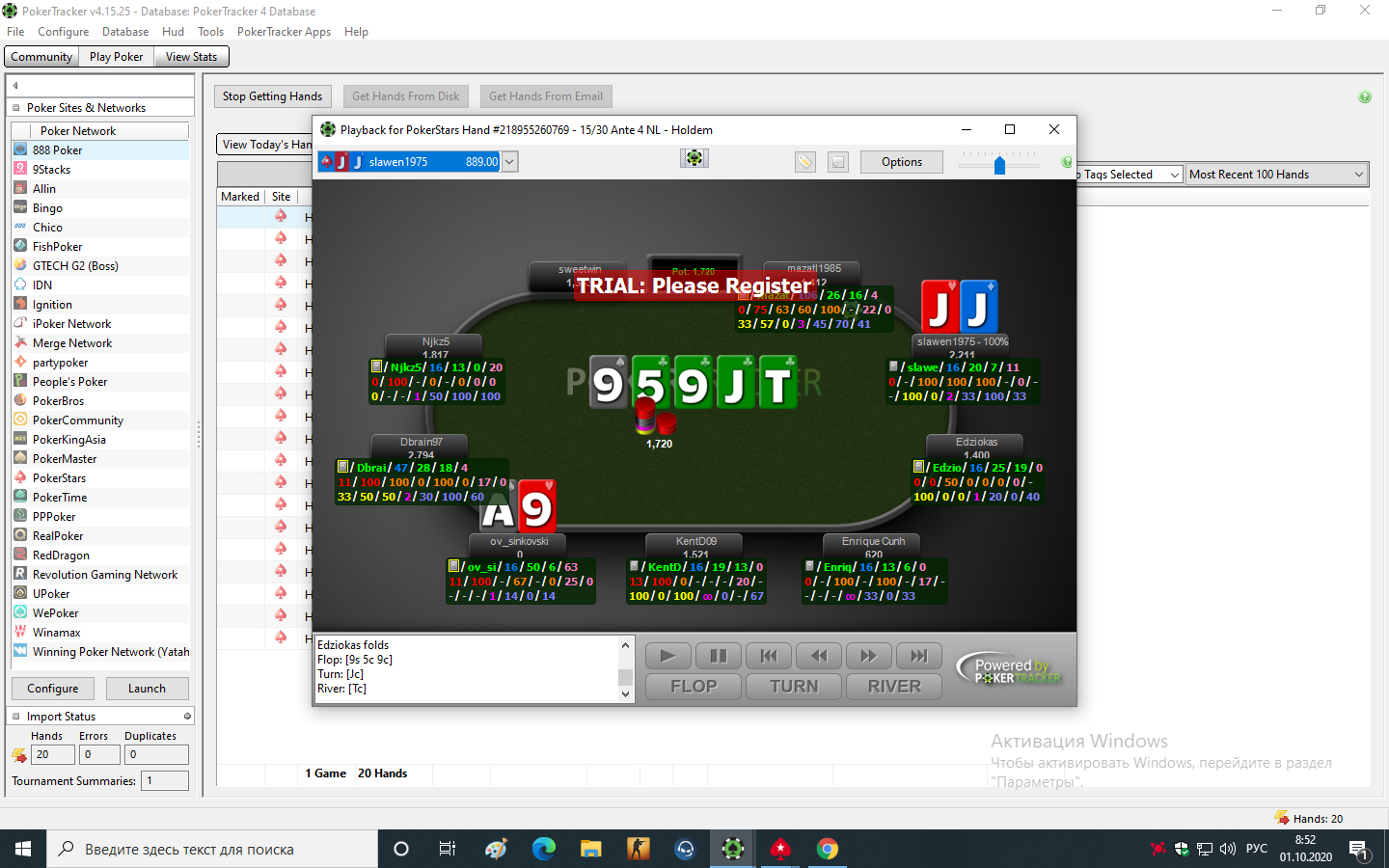Switch to Community tab
1389x868 pixels.
click(41, 57)
